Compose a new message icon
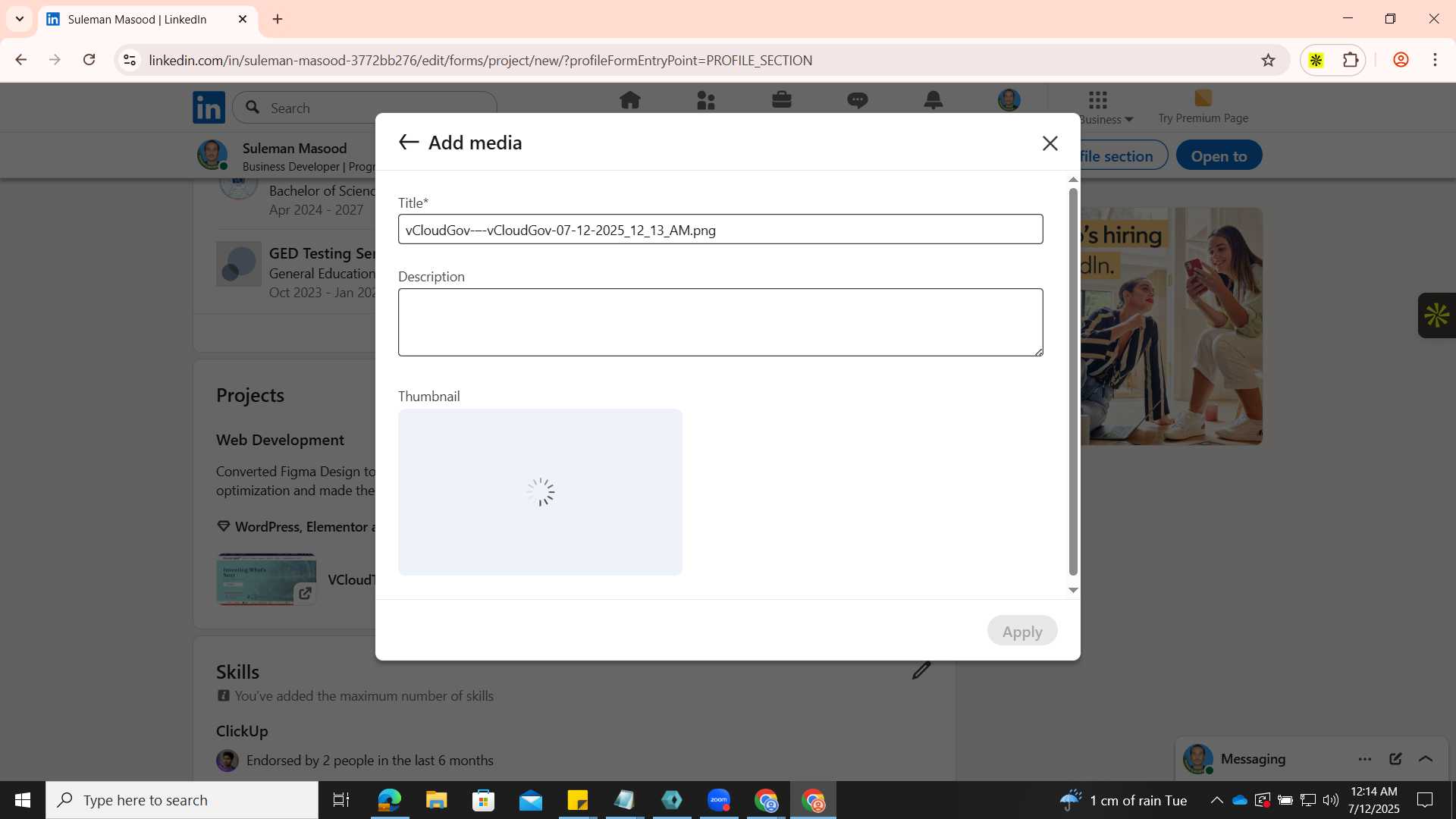This screenshot has width=1456, height=819. coord(1395,759)
